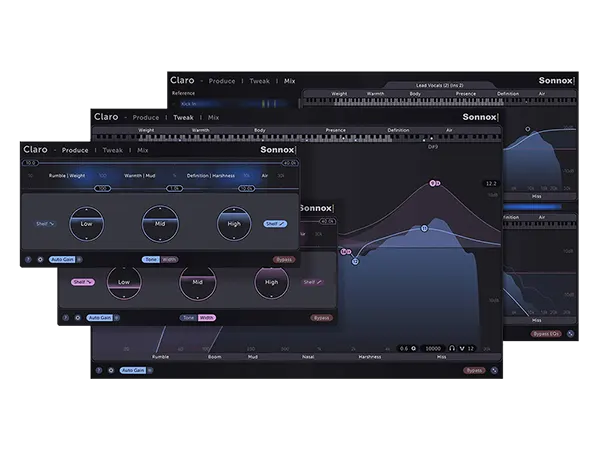The image size is (600, 450).
Task: Select the blue EQ node 12 at curve dip
Action: pos(355,261)
